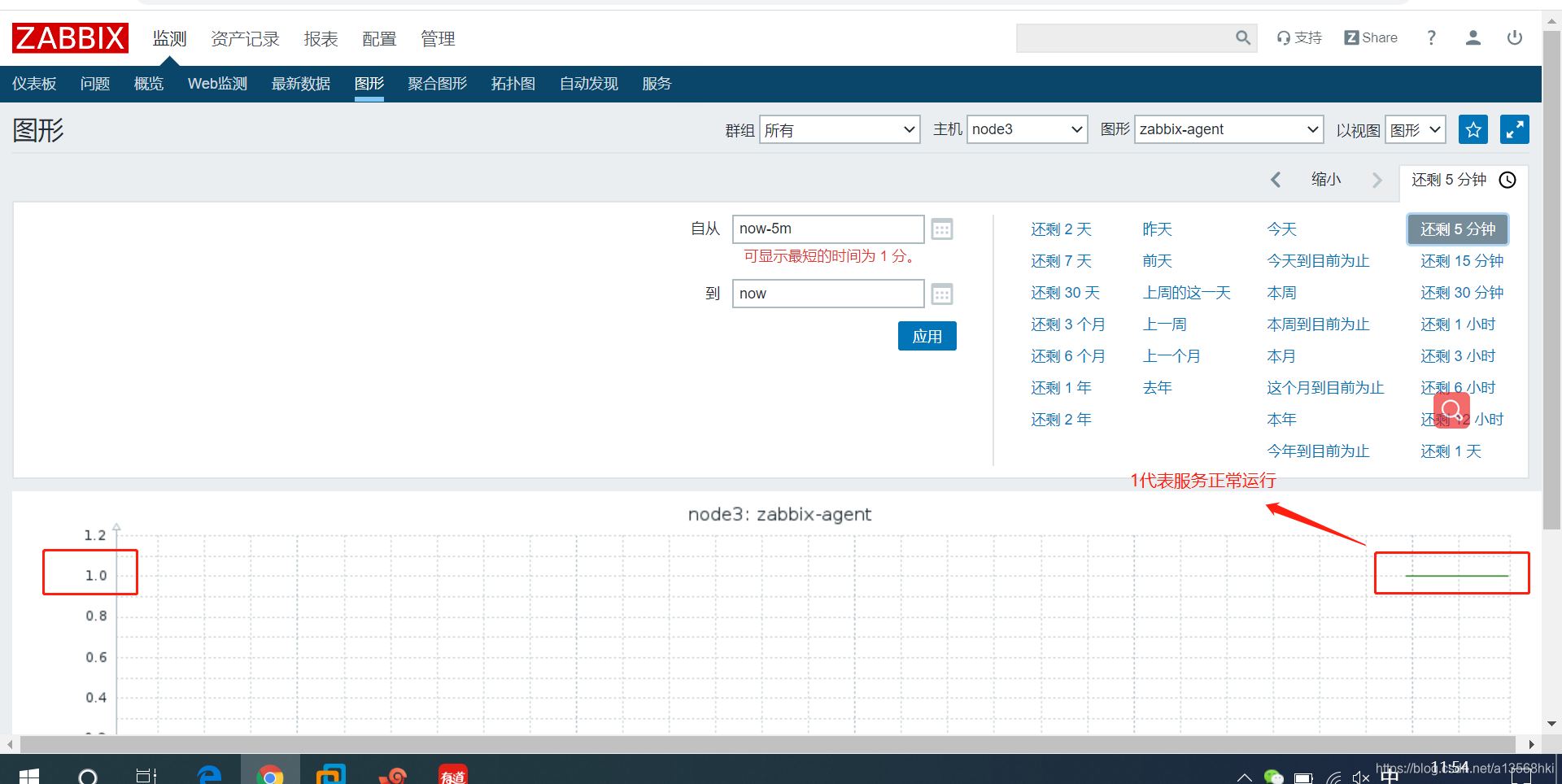The height and width of the screenshot is (784, 1562).
Task: Open calendar picker for From field
Action: (942, 229)
